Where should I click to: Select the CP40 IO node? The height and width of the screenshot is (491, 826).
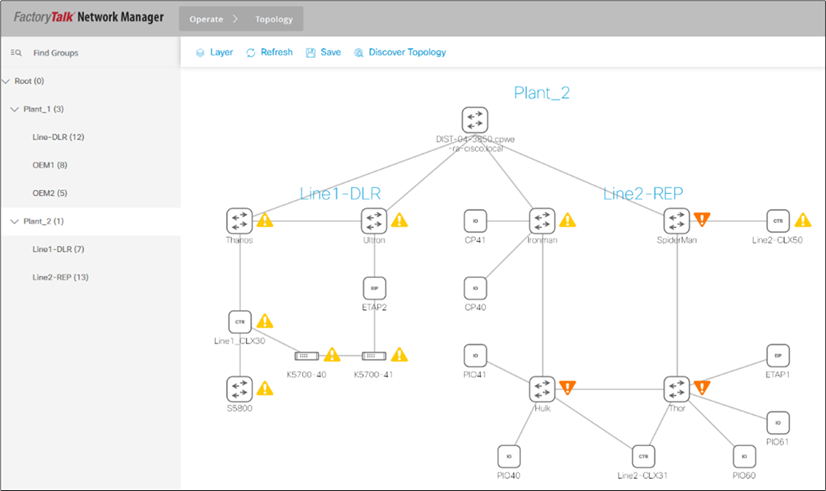pyautogui.click(x=475, y=288)
